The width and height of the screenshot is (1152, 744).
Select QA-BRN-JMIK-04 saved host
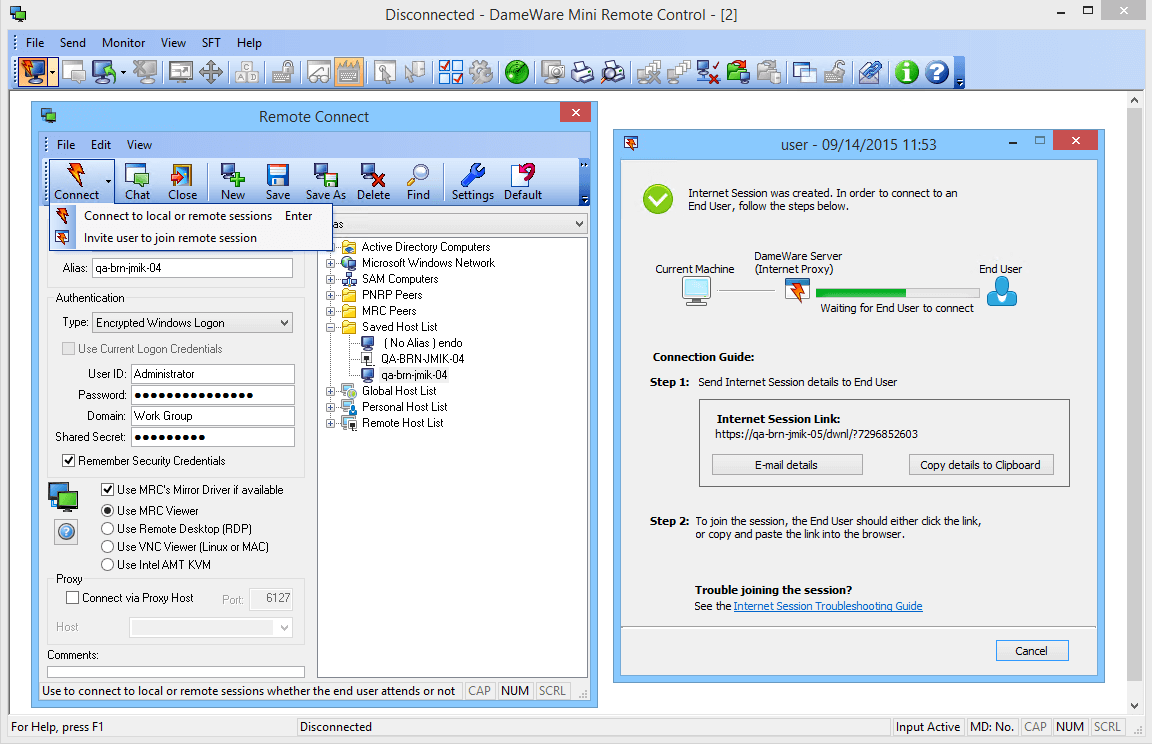[422, 359]
